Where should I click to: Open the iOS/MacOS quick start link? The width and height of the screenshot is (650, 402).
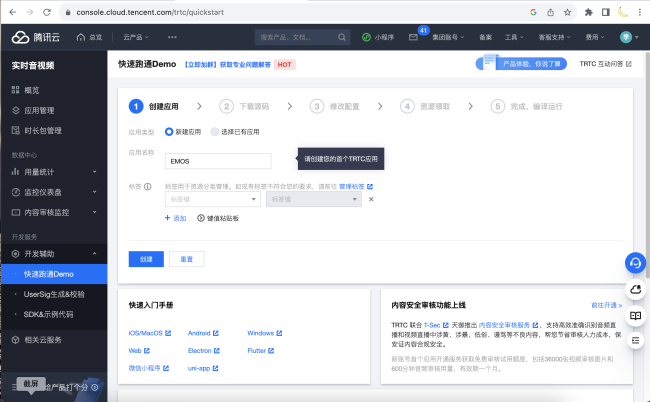point(150,333)
